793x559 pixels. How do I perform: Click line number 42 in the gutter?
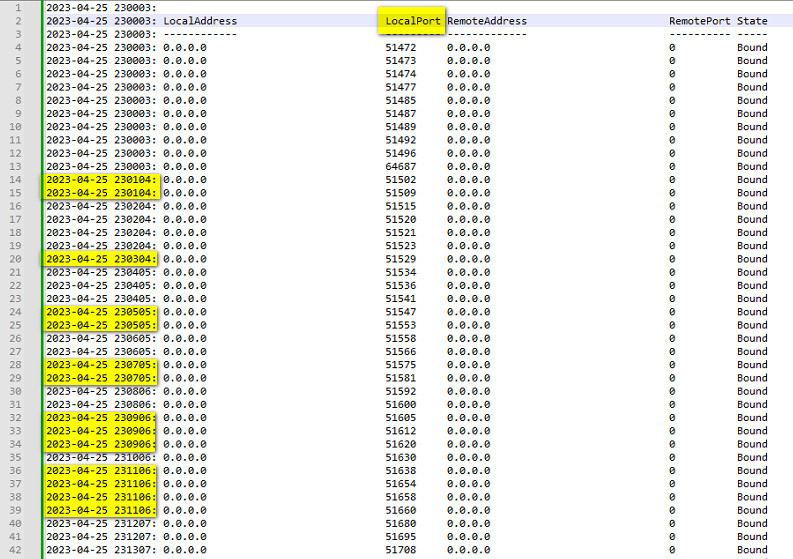(x=15, y=550)
